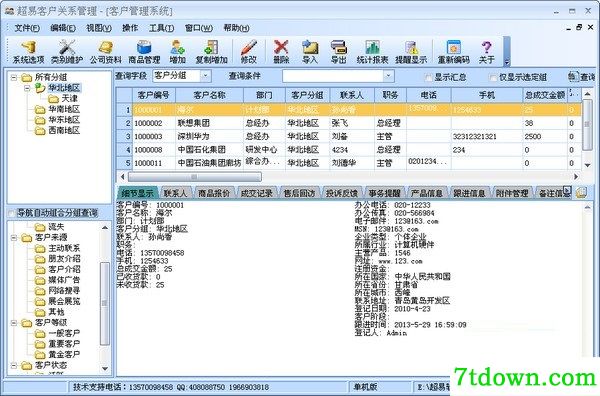
Task: Open the 工具(T) menu
Action: 161,28
